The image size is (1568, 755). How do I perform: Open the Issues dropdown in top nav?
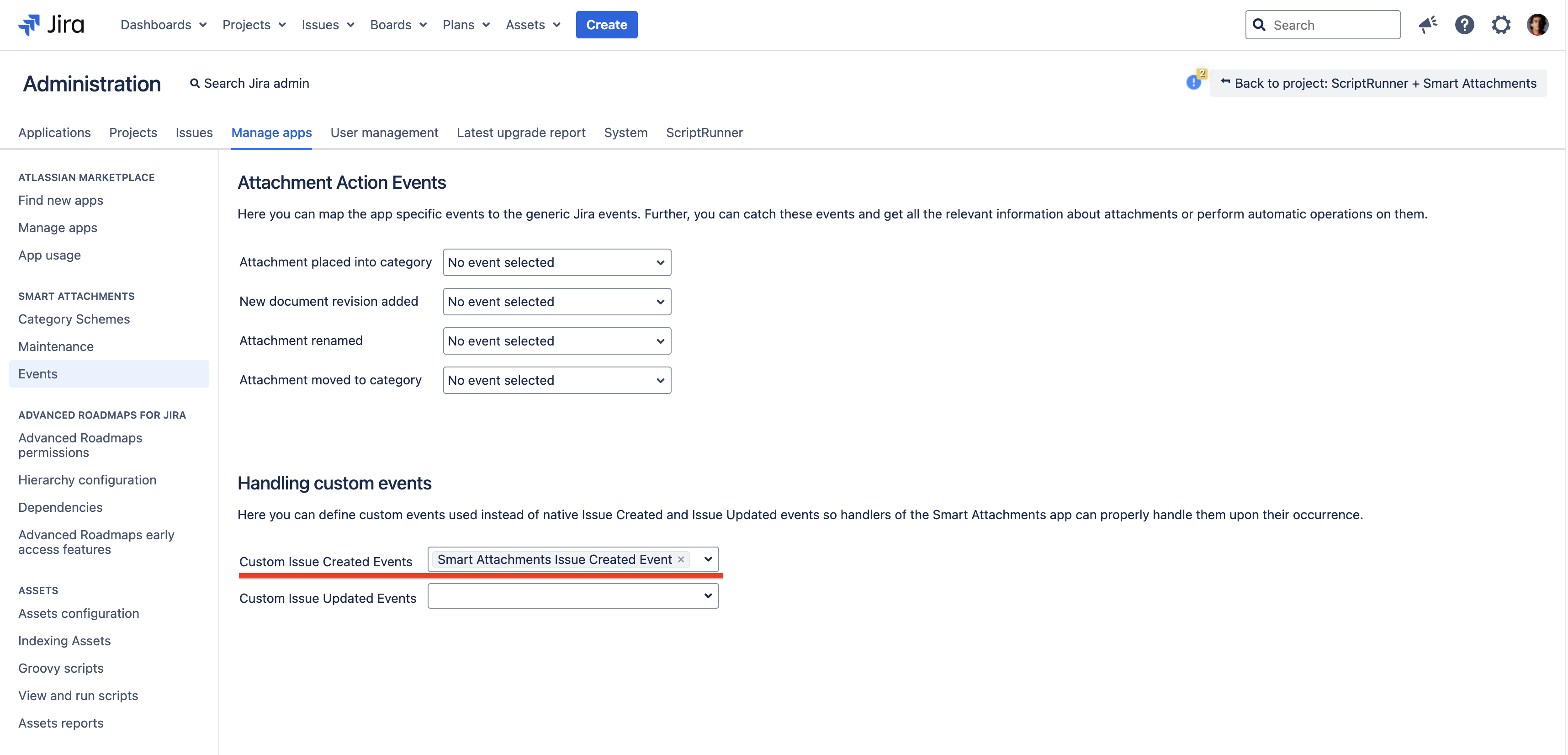[x=328, y=25]
